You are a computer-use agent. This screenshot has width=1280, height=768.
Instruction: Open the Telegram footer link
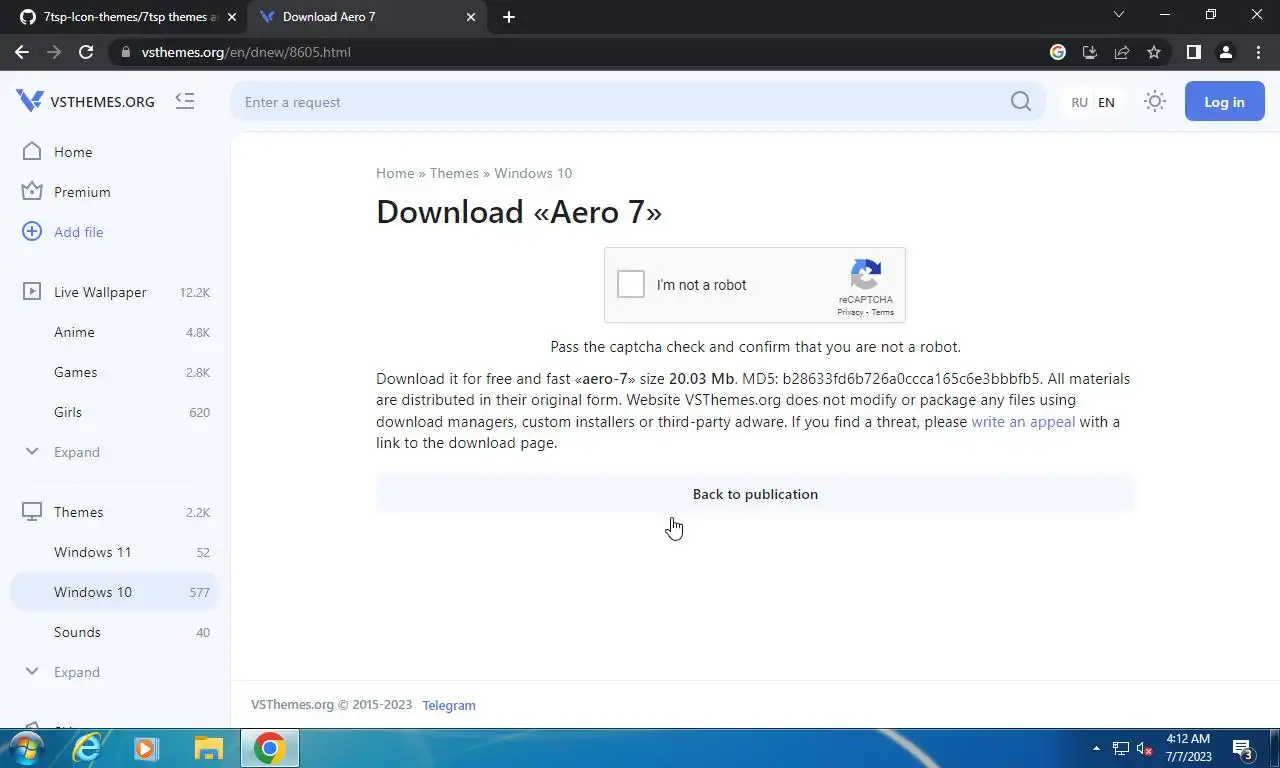pyautogui.click(x=449, y=705)
